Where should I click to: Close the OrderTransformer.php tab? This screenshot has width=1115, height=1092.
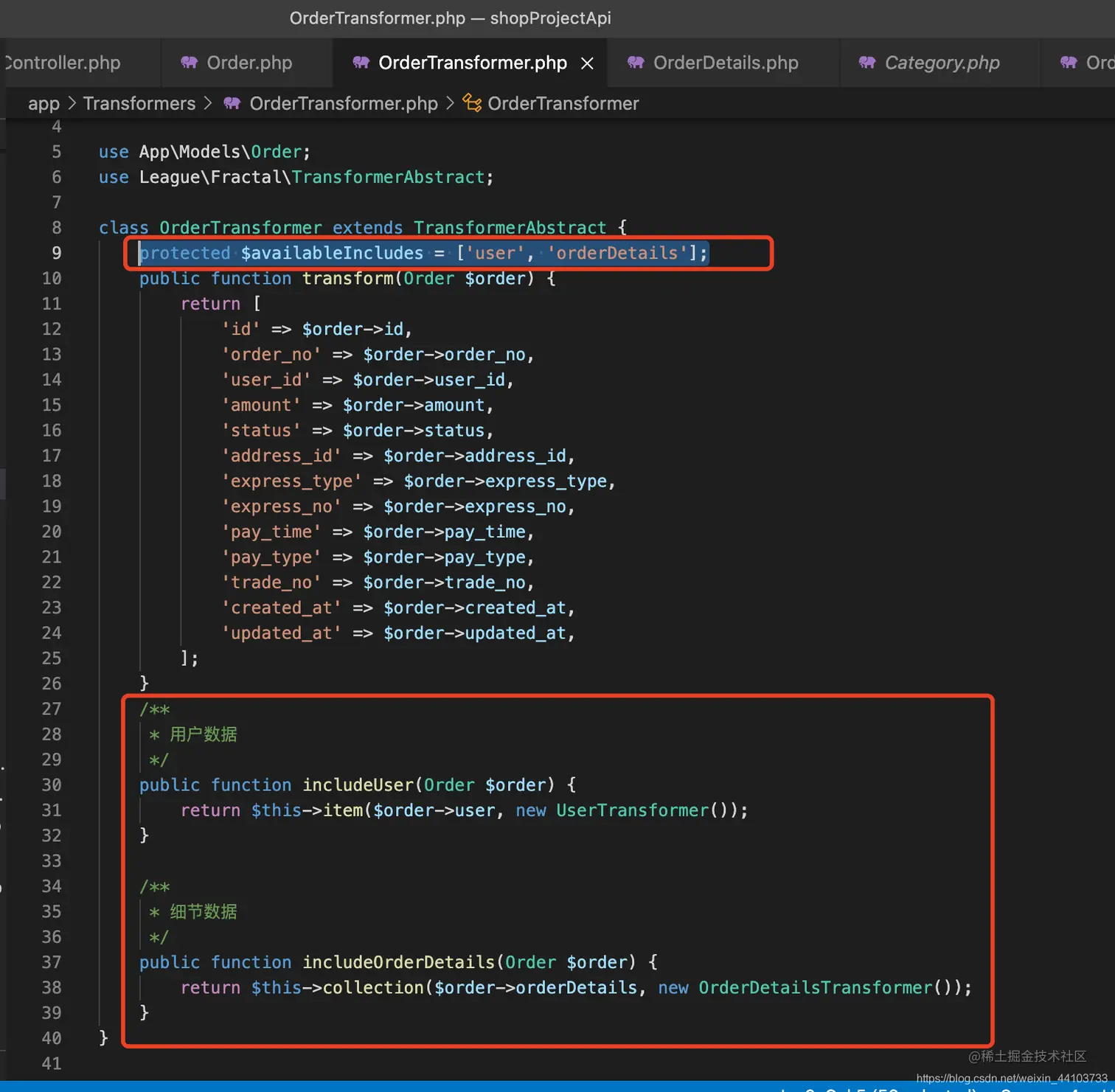point(587,63)
